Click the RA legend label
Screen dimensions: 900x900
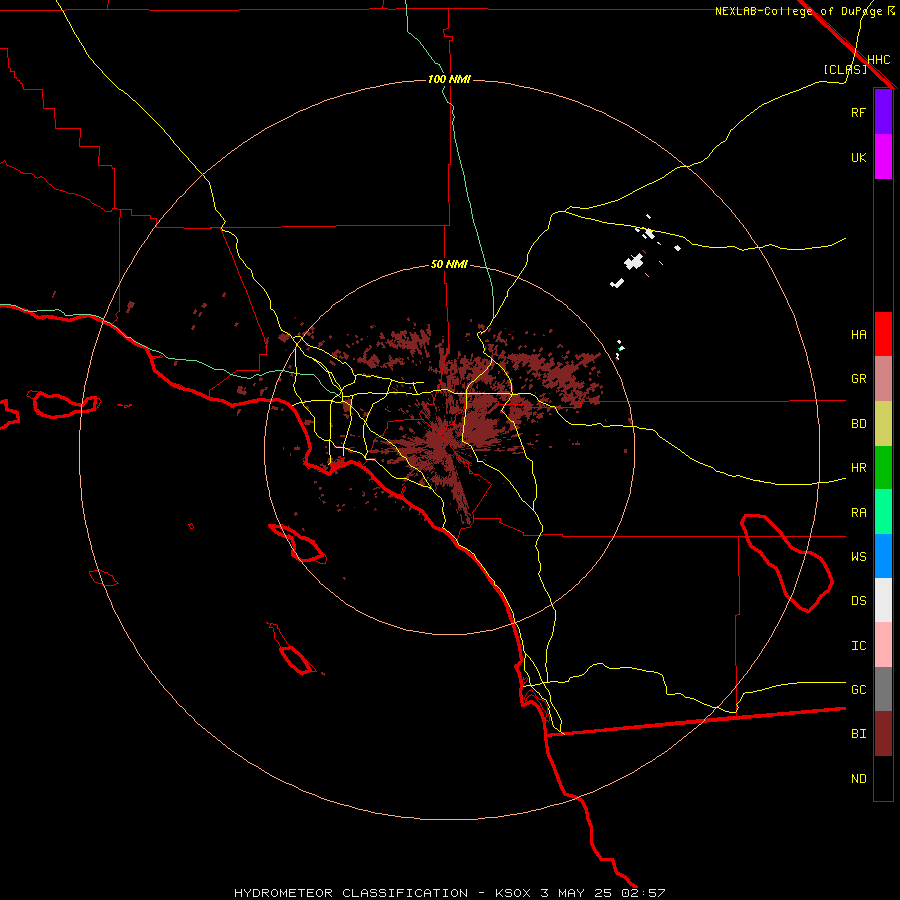click(x=858, y=513)
